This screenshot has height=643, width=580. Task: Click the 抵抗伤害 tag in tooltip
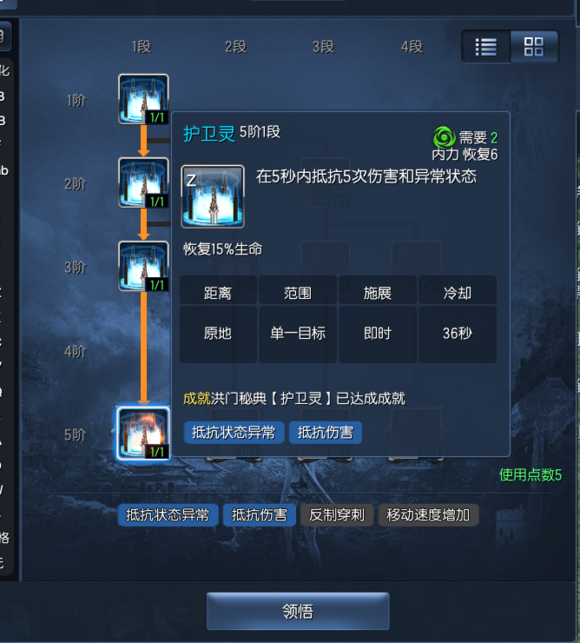coord(325,432)
